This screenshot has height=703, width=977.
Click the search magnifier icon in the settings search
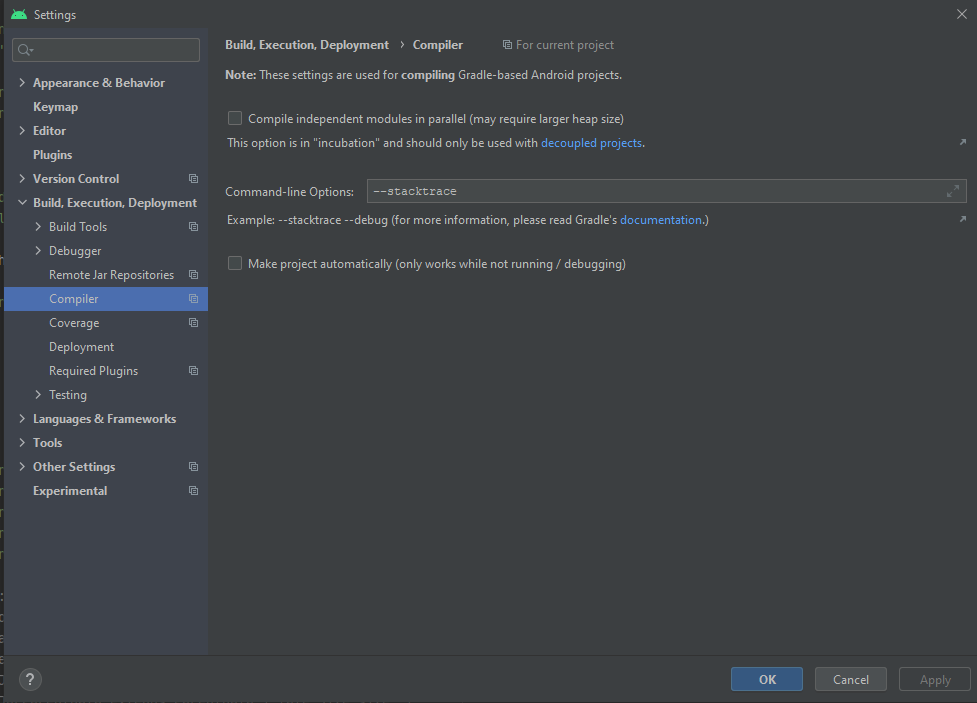pos(25,50)
